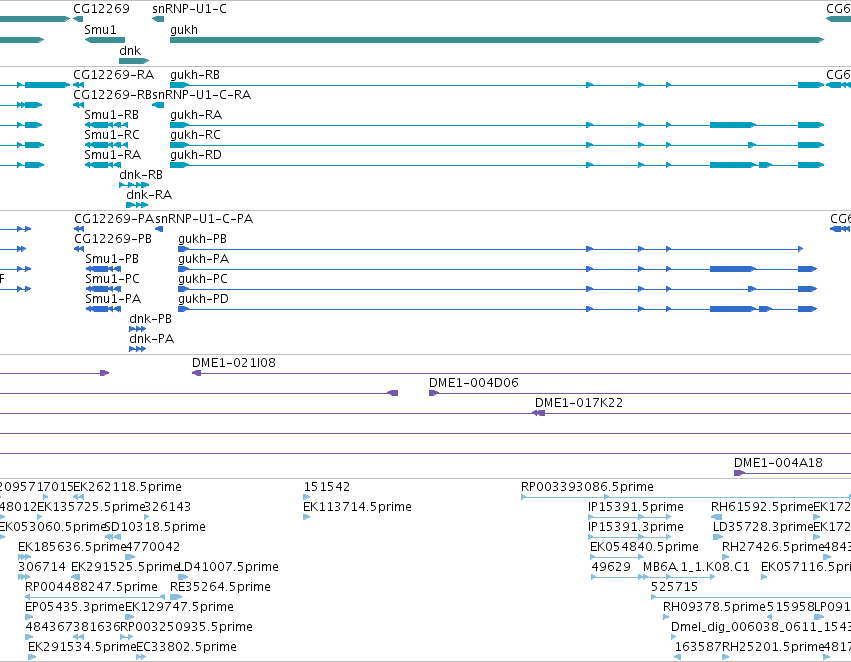This screenshot has width=851, height=662.
Task: Select EST EC33802.5prime
Action: (x=141, y=658)
